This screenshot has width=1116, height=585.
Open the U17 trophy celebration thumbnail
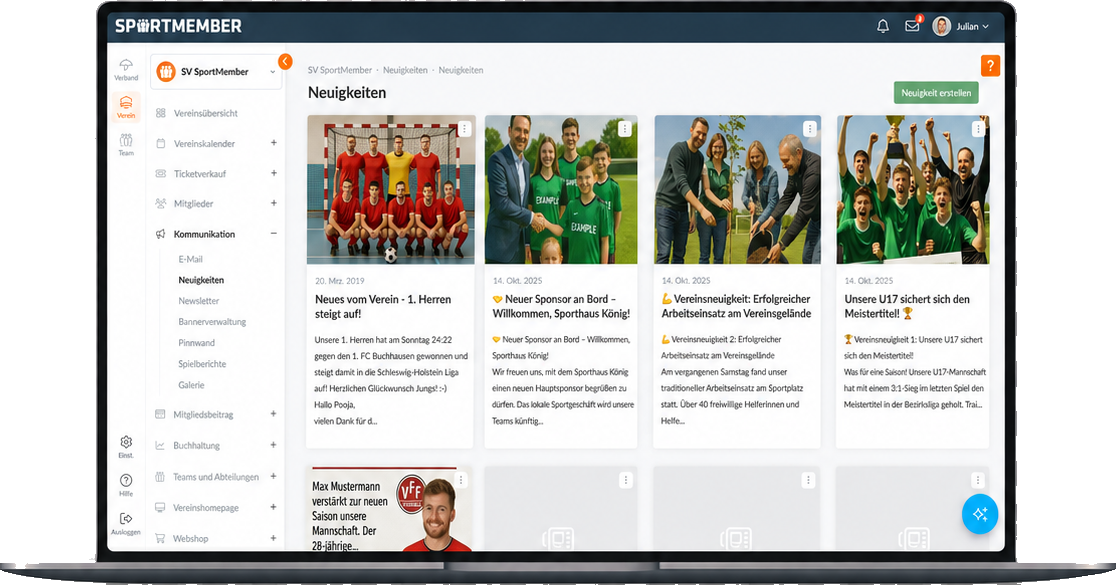click(x=913, y=189)
